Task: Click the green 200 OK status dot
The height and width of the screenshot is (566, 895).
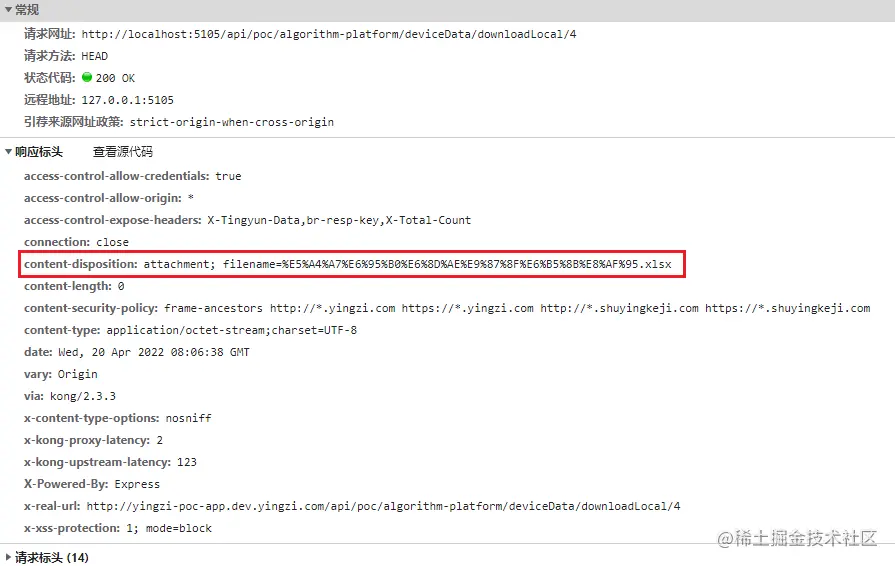Action: point(87,77)
